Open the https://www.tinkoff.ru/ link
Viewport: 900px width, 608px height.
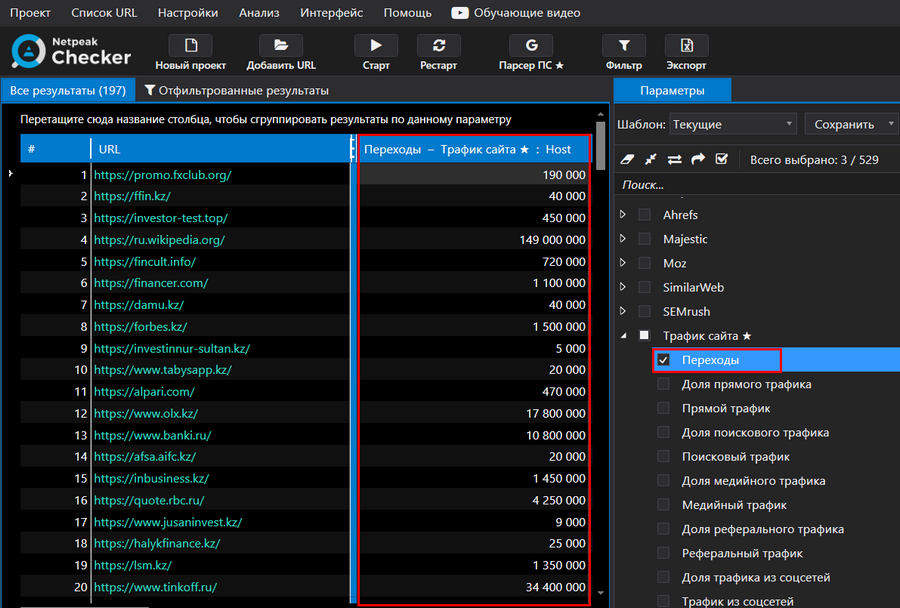155,587
